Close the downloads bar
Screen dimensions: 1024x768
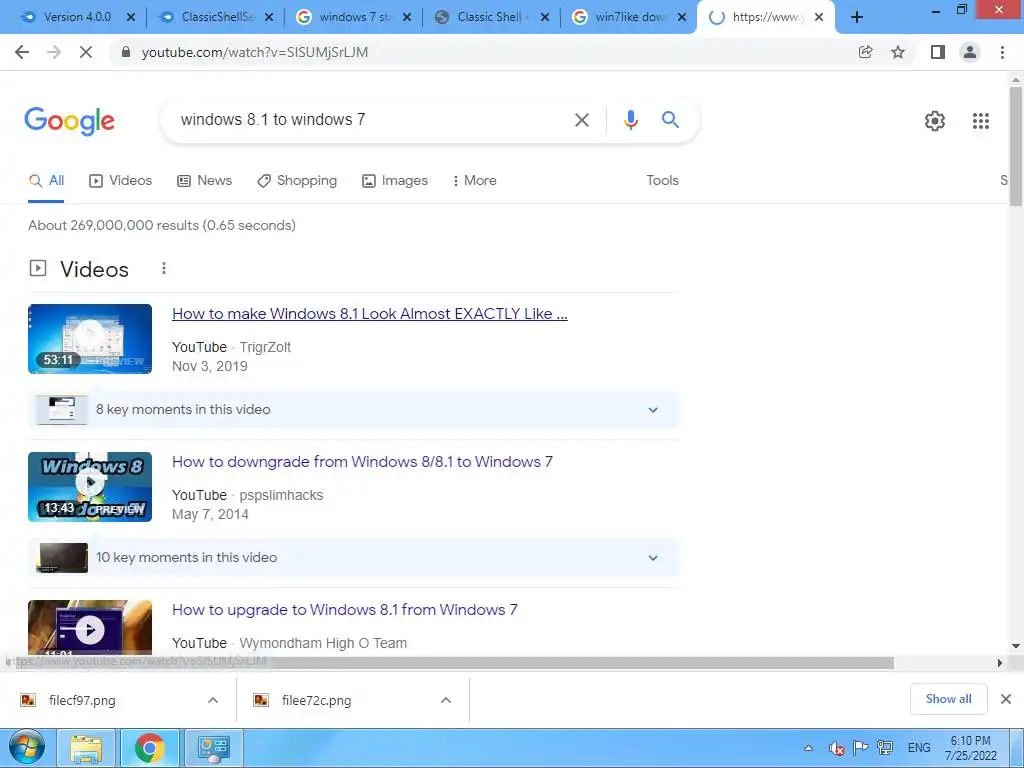tap(1006, 699)
